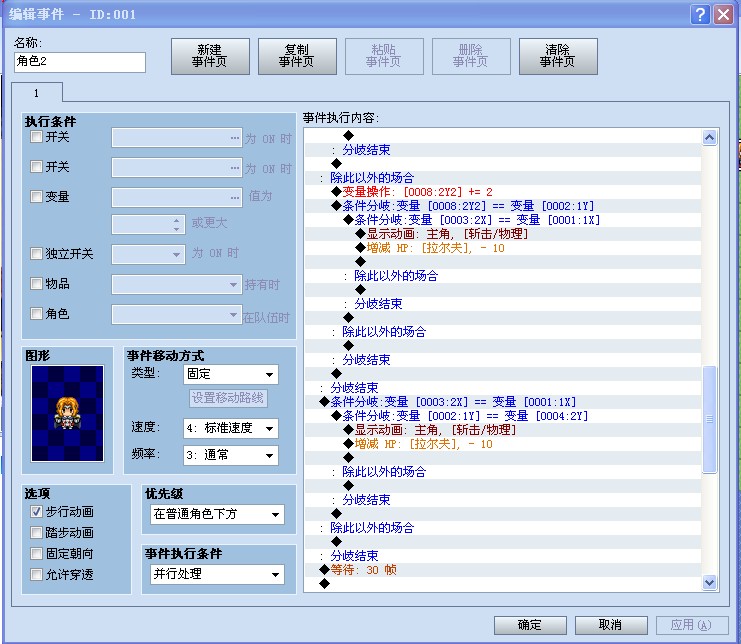Viewport: 741px width, 644px height.
Task: Click the 取消 cancel button
Action: [x=611, y=625]
